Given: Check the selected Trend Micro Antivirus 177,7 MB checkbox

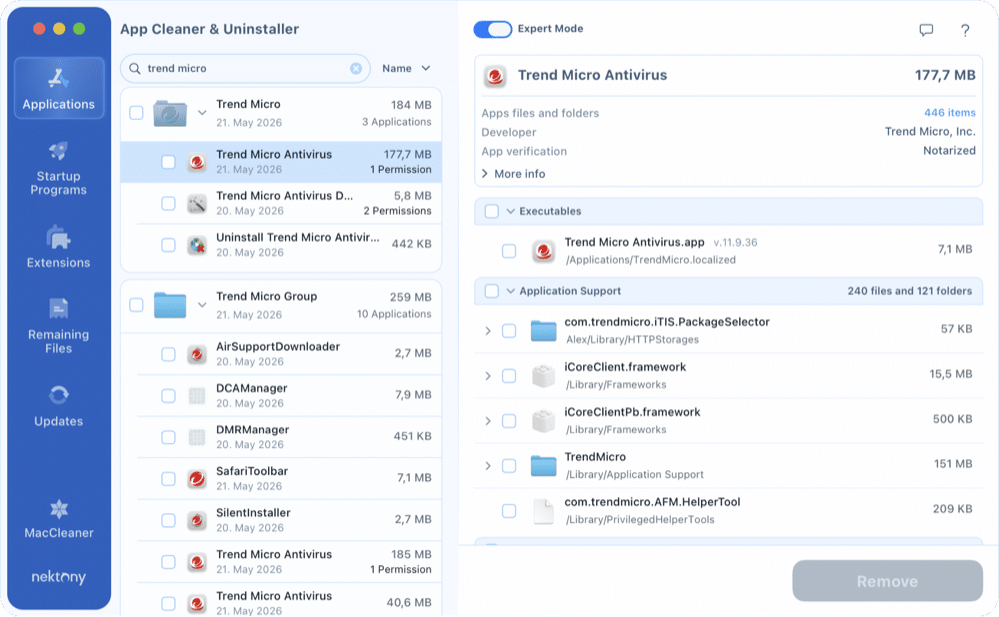Looking at the screenshot, I should click(168, 162).
